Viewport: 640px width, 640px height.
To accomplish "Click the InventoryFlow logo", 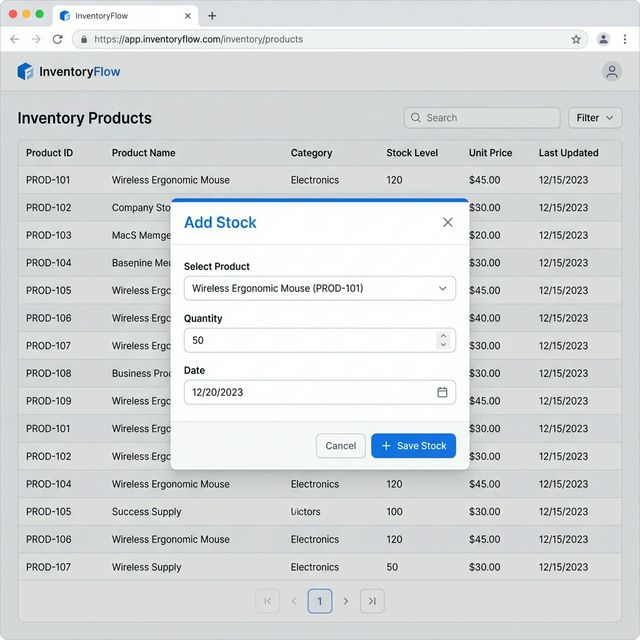I will click(69, 71).
